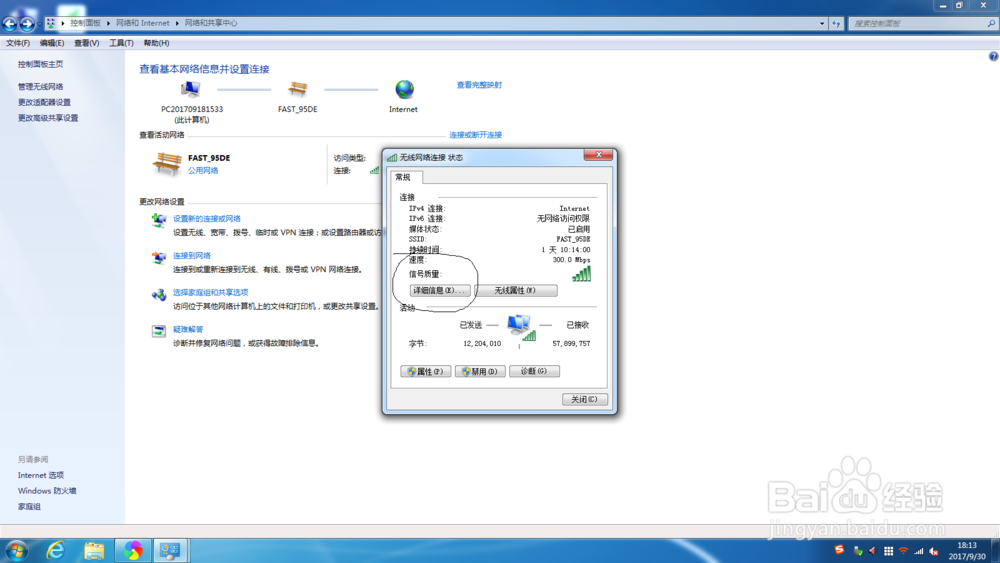Screen dimensions: 1000x563
Task: Click the network signal bars tray icon
Action: point(918,551)
